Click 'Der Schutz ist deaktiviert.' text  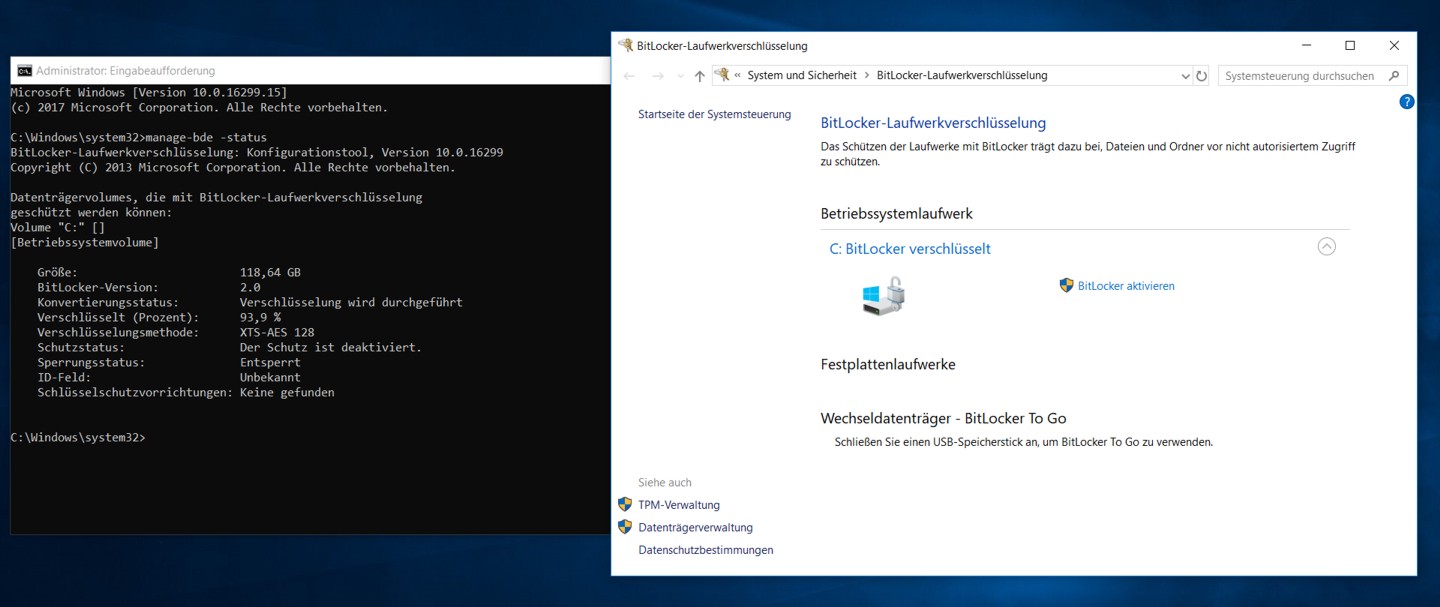[331, 347]
